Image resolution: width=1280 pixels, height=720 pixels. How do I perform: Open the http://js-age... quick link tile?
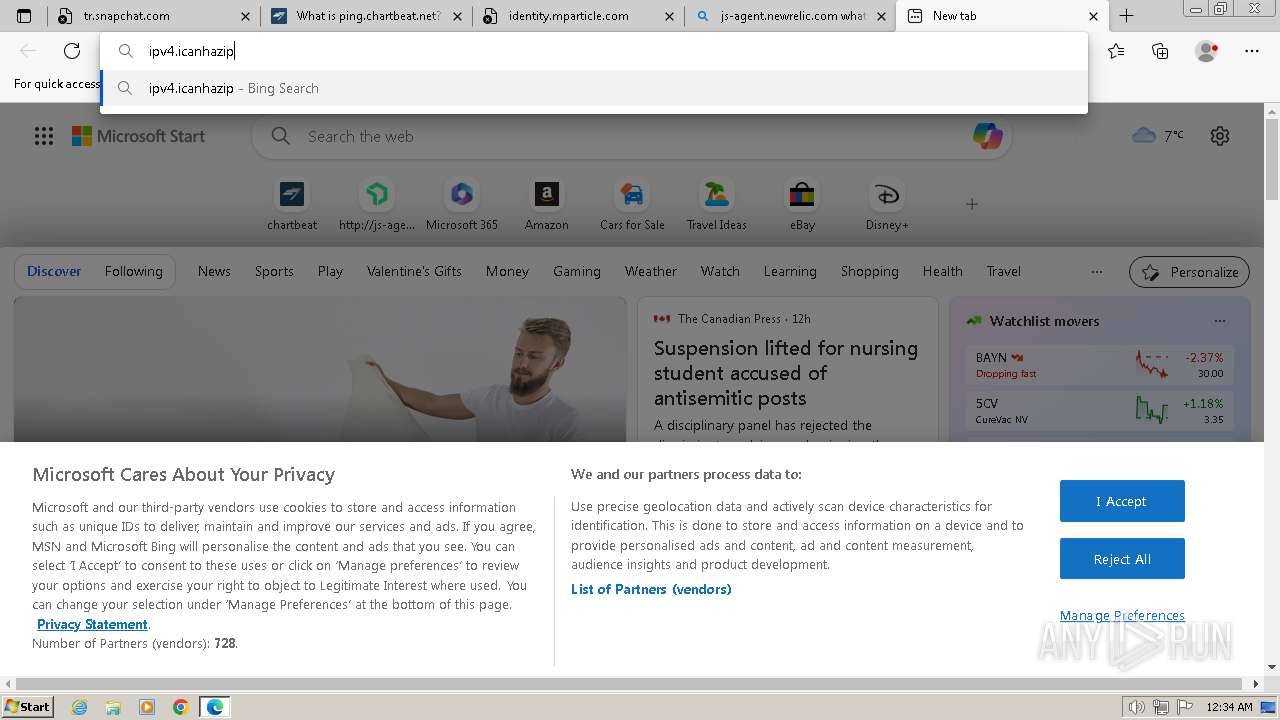point(377,205)
